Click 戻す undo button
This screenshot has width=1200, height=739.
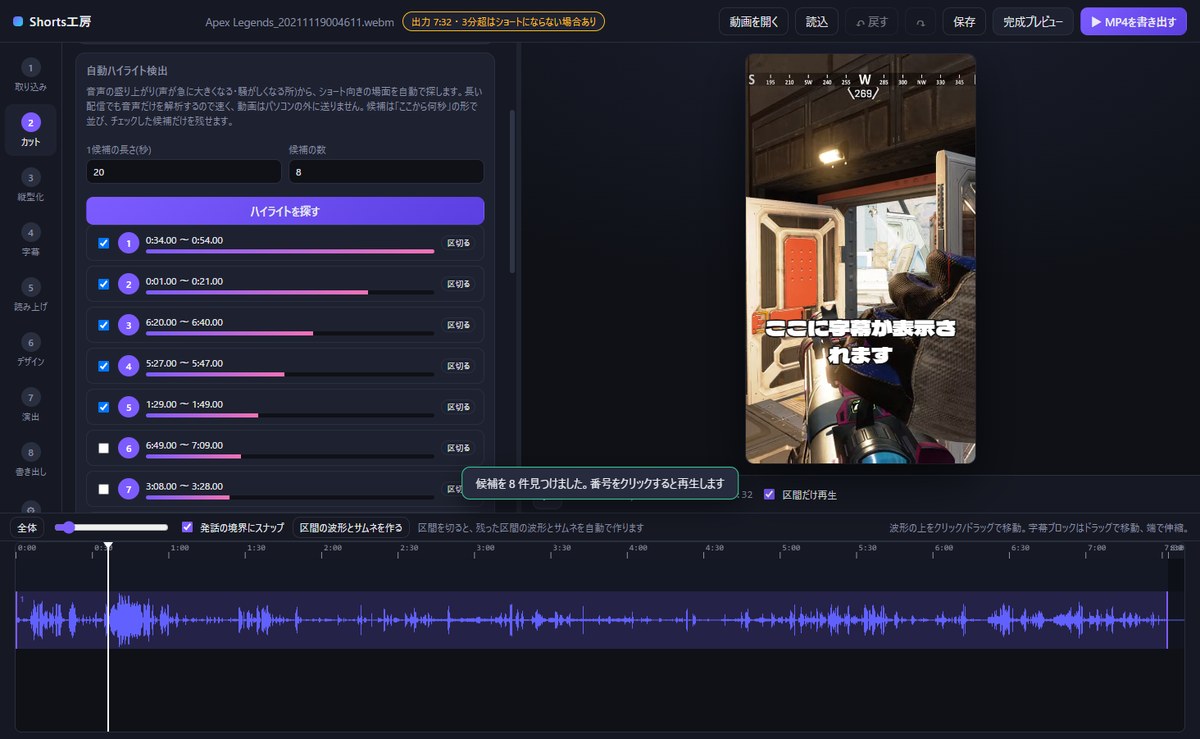871,21
